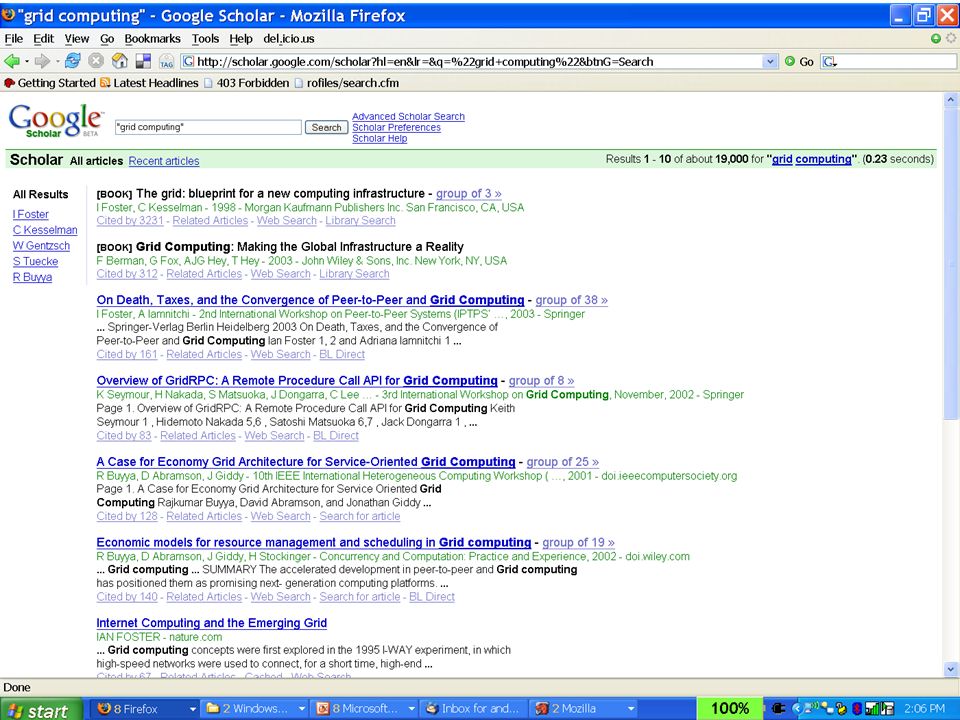Click the Recent articles link
Screen dimensions: 960x720
tap(163, 161)
